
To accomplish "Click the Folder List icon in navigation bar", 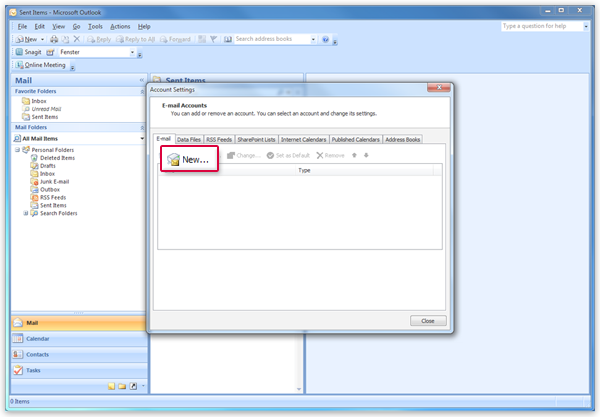I will 122,386.
